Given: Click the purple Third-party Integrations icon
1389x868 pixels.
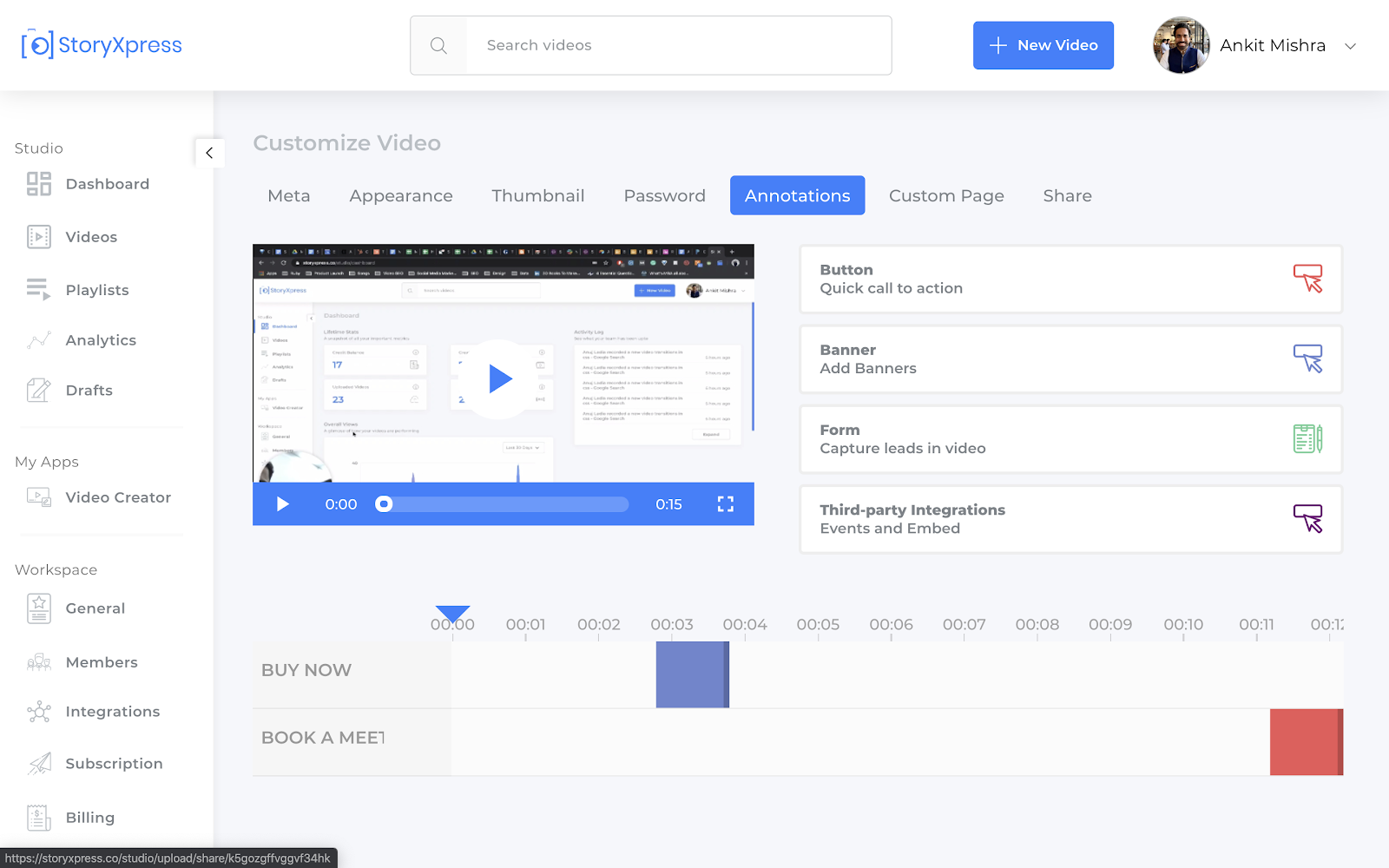Looking at the screenshot, I should (1308, 518).
